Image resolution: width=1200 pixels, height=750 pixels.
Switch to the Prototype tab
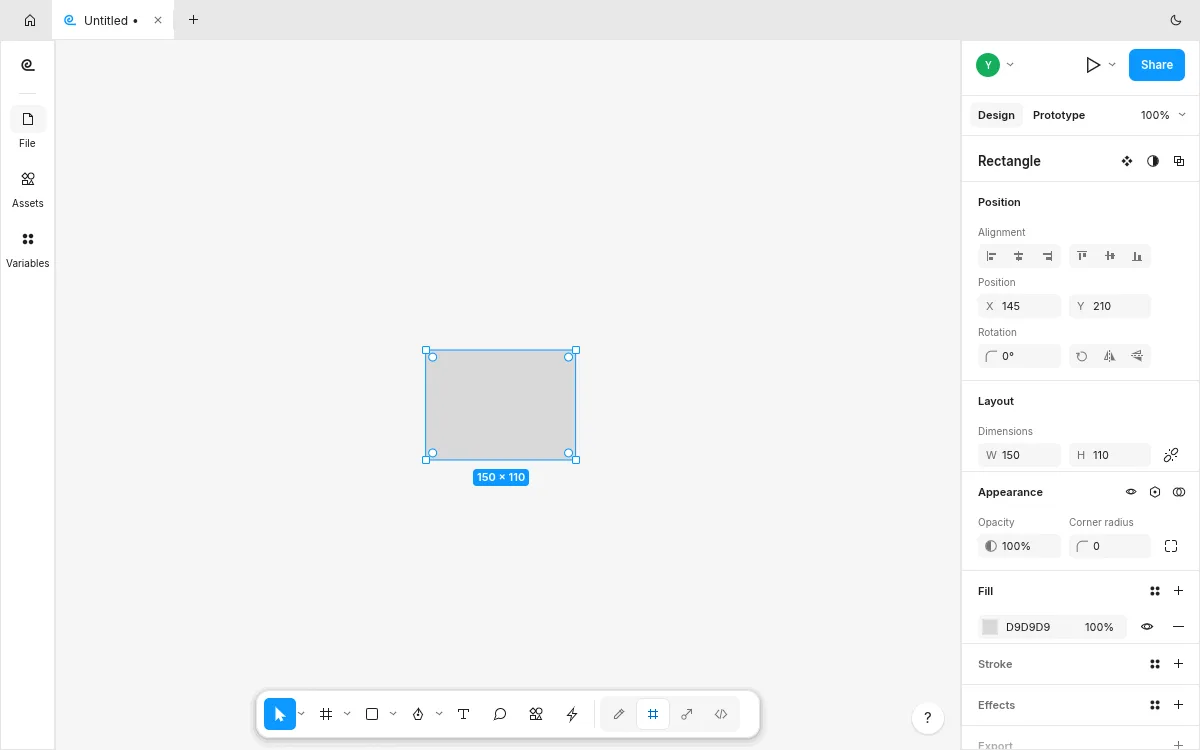[x=1059, y=115]
